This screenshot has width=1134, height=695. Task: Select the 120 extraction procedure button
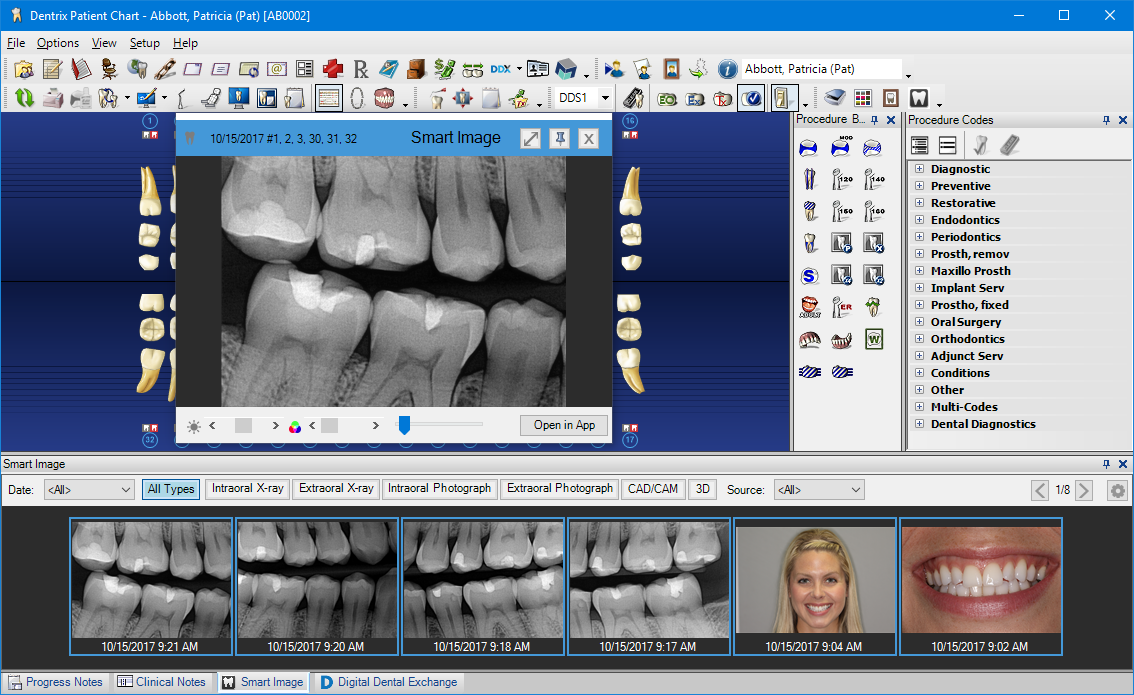[841, 179]
